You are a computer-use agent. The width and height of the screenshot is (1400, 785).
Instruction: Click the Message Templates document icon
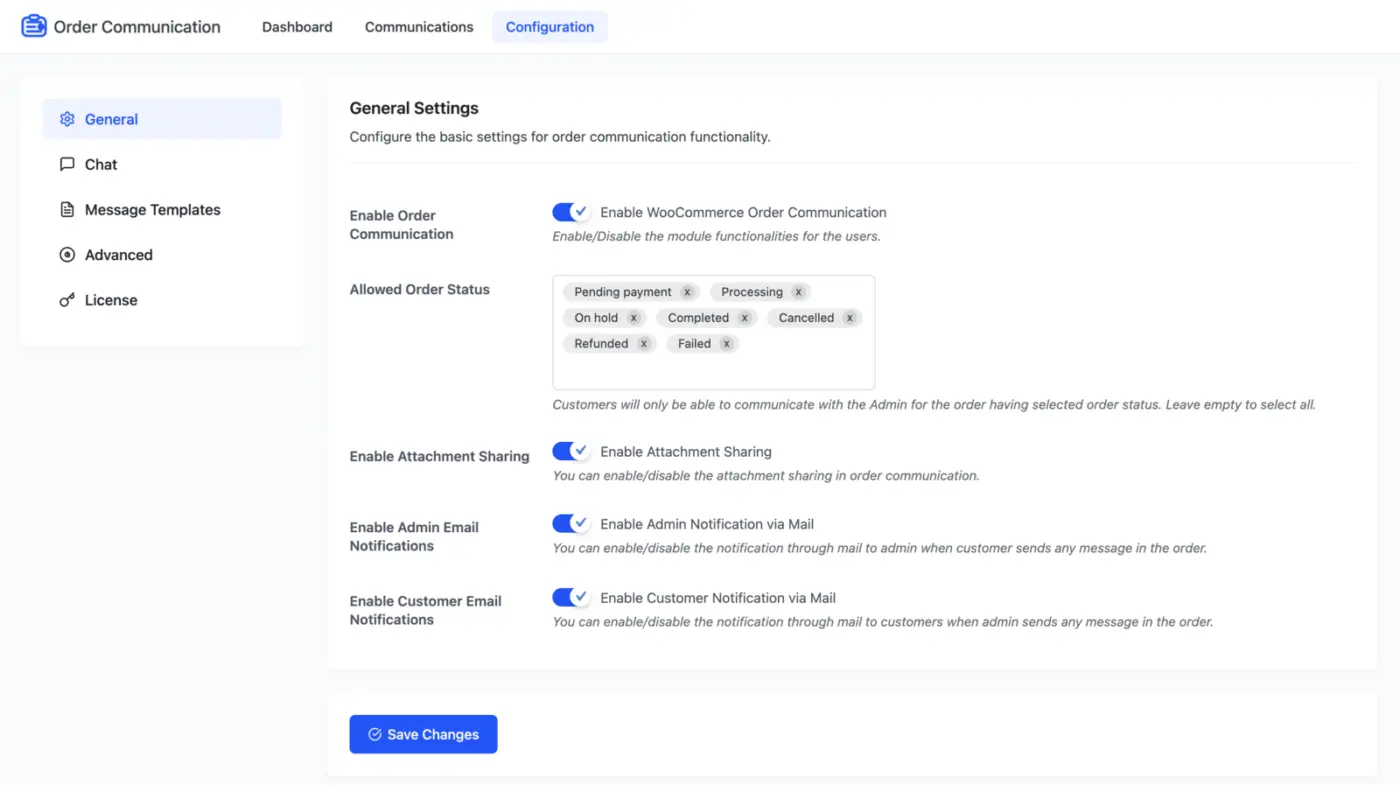pyautogui.click(x=67, y=209)
